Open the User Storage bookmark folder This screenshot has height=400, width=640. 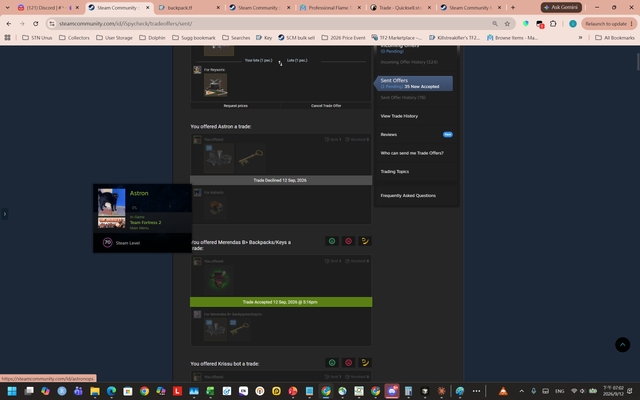(114, 38)
